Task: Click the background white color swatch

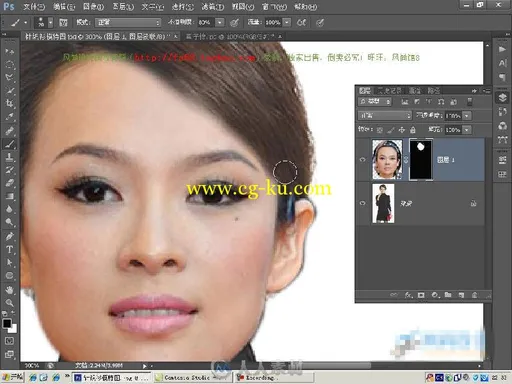Action: click(13, 329)
